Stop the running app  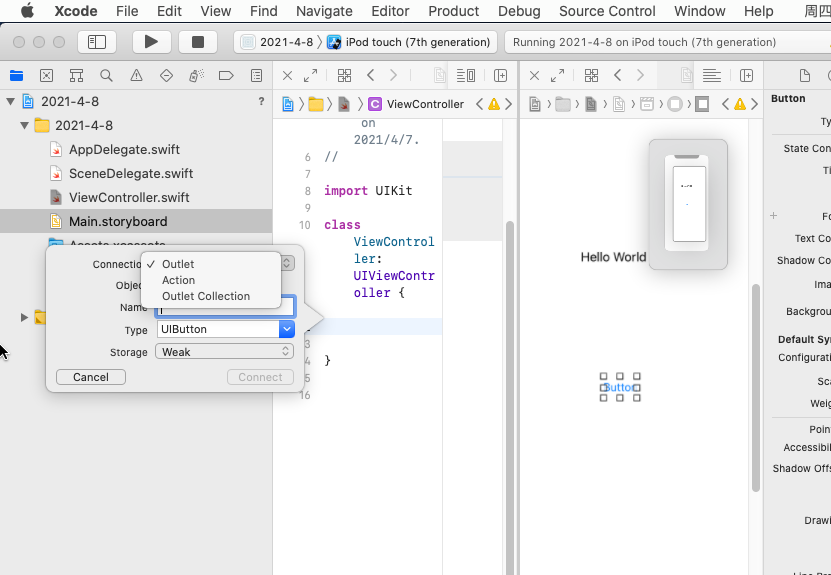pos(198,42)
